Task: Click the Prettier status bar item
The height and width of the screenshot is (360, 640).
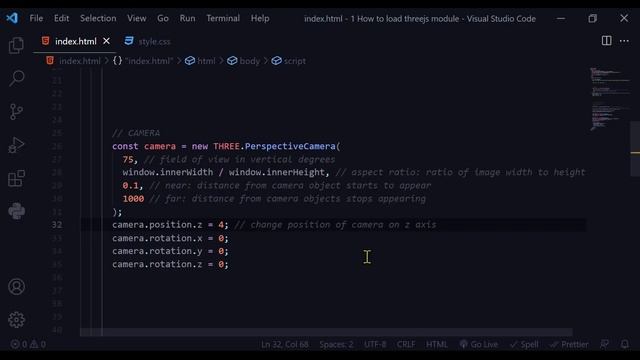Action: (569, 344)
